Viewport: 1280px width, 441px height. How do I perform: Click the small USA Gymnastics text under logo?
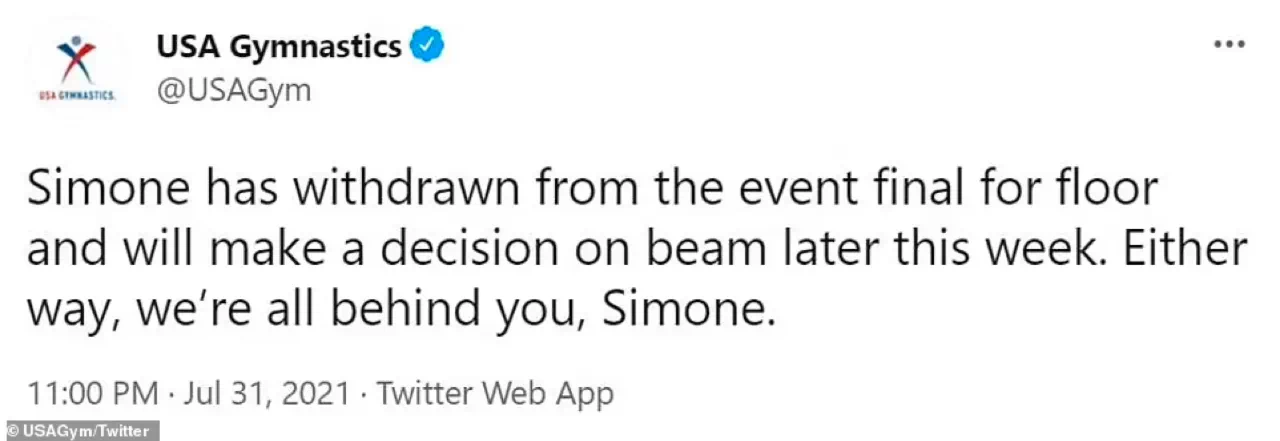click(77, 95)
